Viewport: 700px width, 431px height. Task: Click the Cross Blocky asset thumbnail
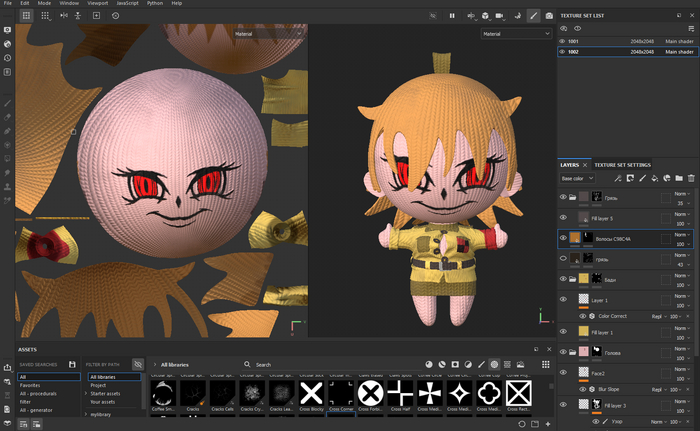(311, 393)
